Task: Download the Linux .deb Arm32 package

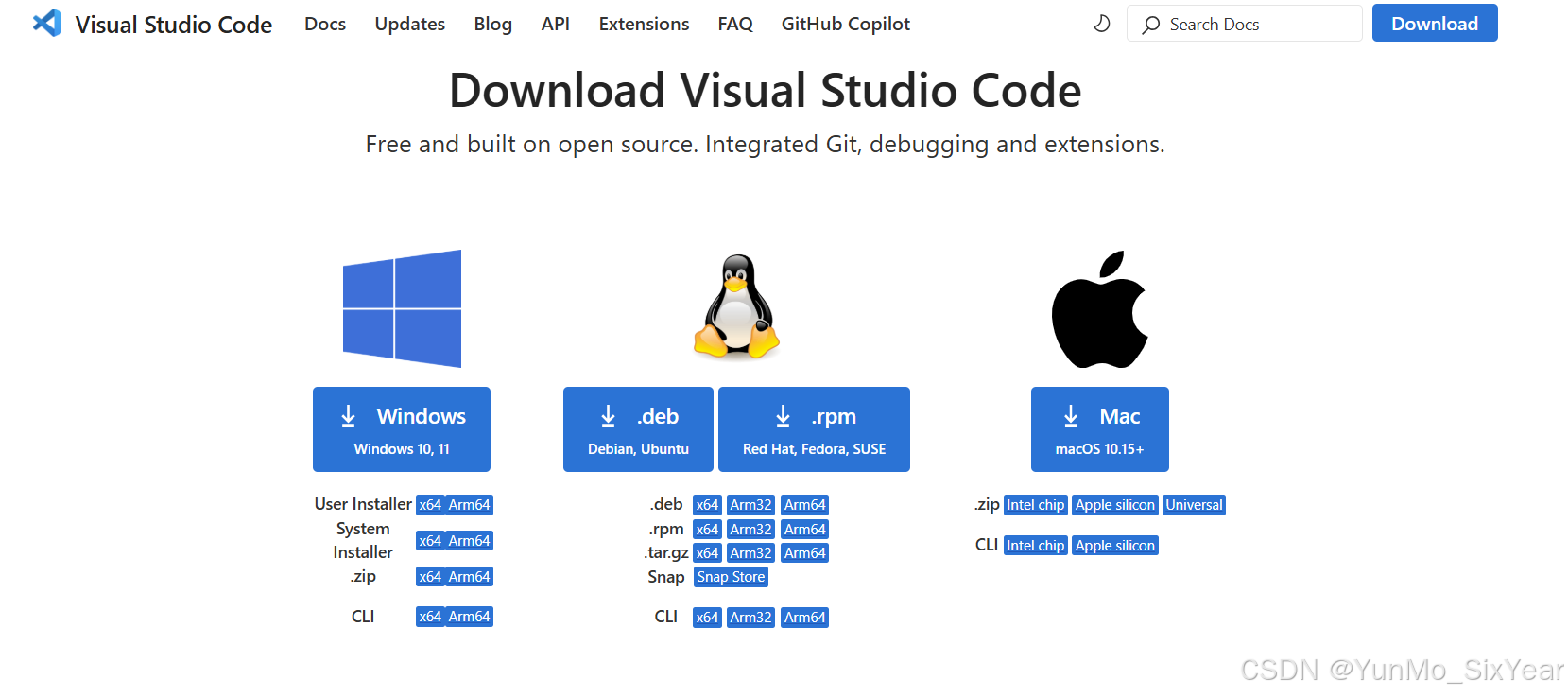Action: pos(751,505)
